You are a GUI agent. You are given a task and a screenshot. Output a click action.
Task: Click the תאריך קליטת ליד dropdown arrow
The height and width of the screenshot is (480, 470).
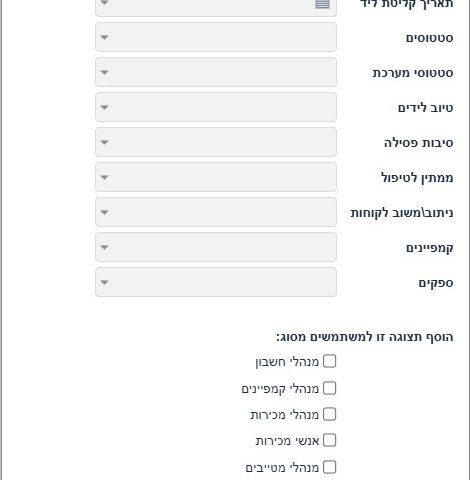[104, 3]
